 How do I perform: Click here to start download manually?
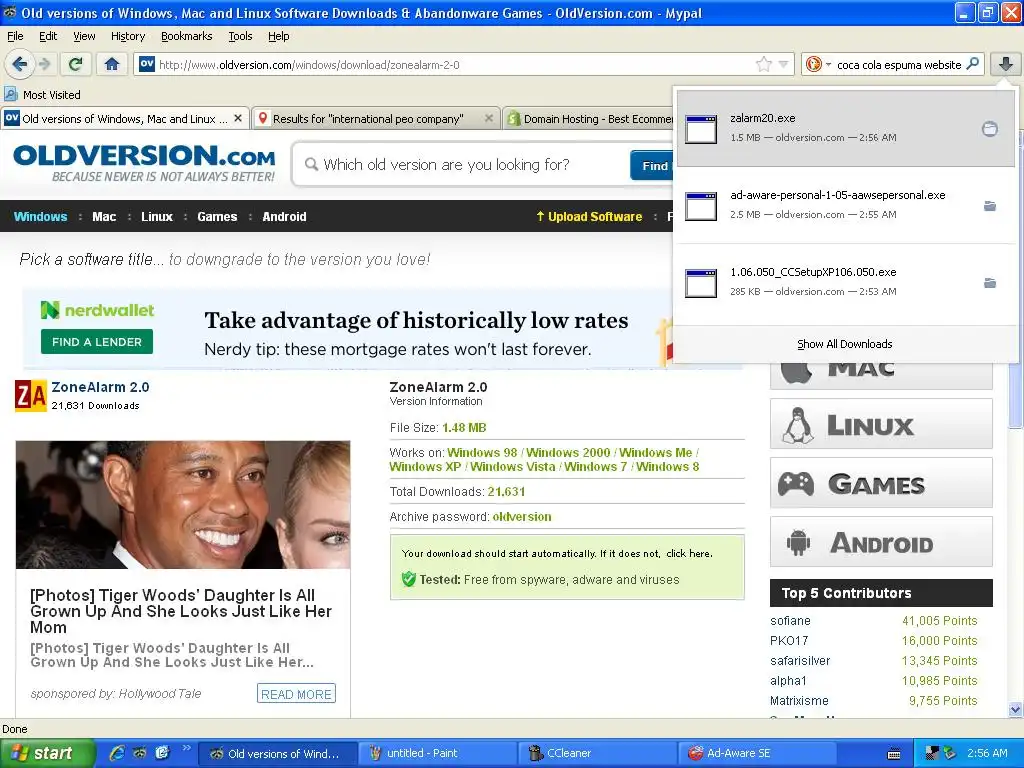pos(689,553)
